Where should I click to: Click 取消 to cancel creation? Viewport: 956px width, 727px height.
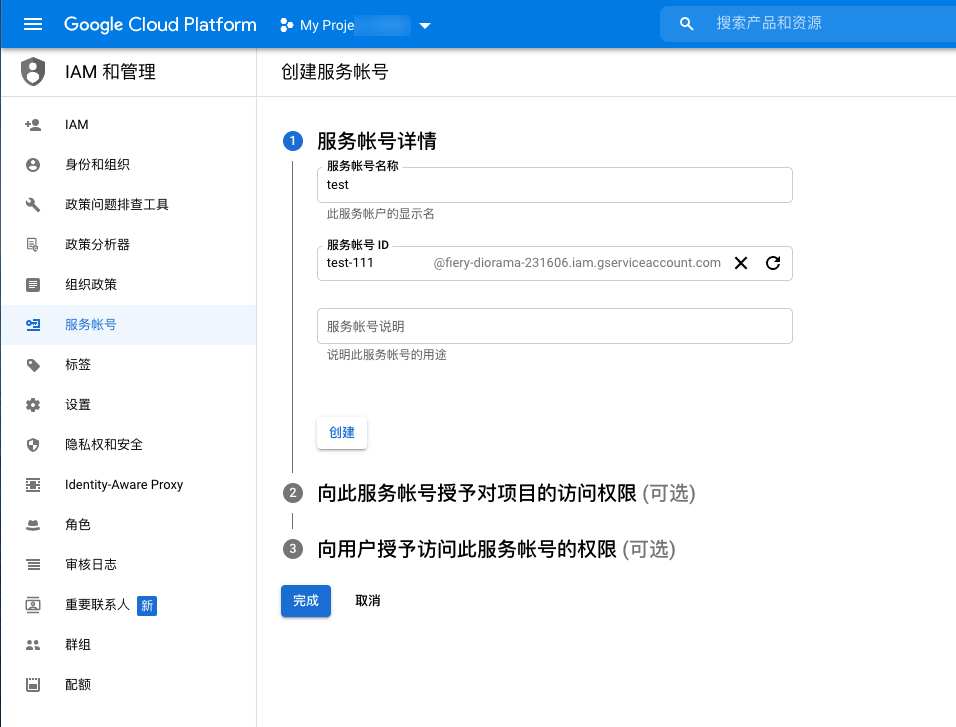click(x=368, y=601)
